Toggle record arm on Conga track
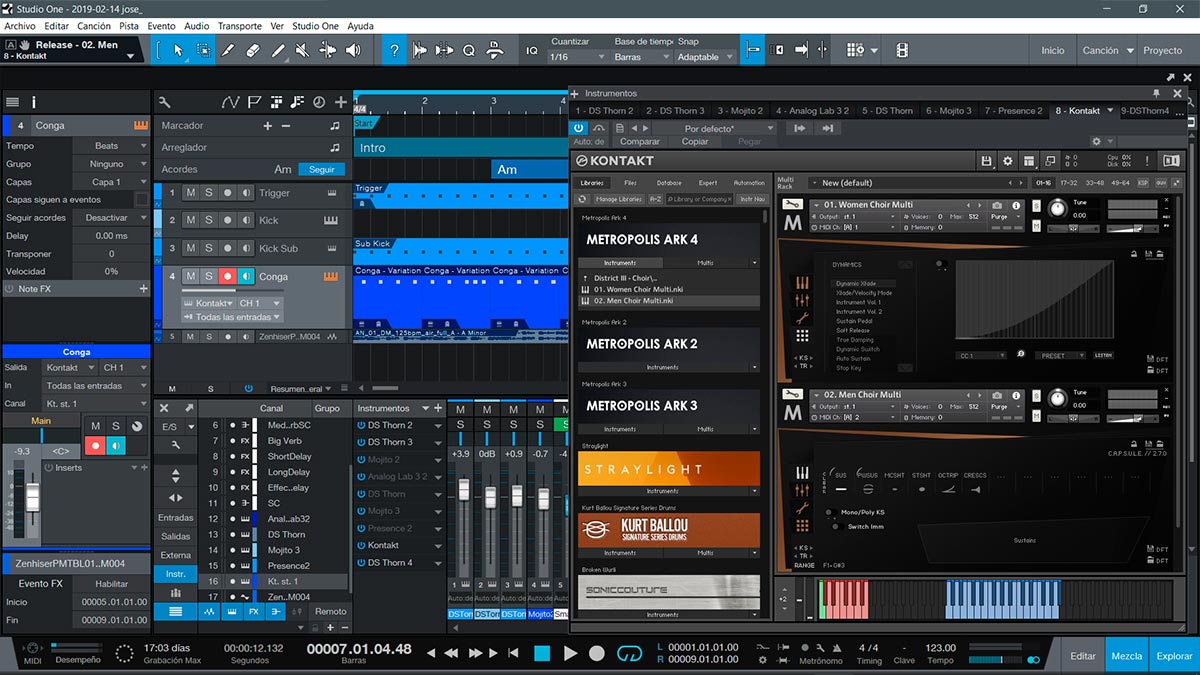This screenshot has width=1200, height=675. click(227, 277)
